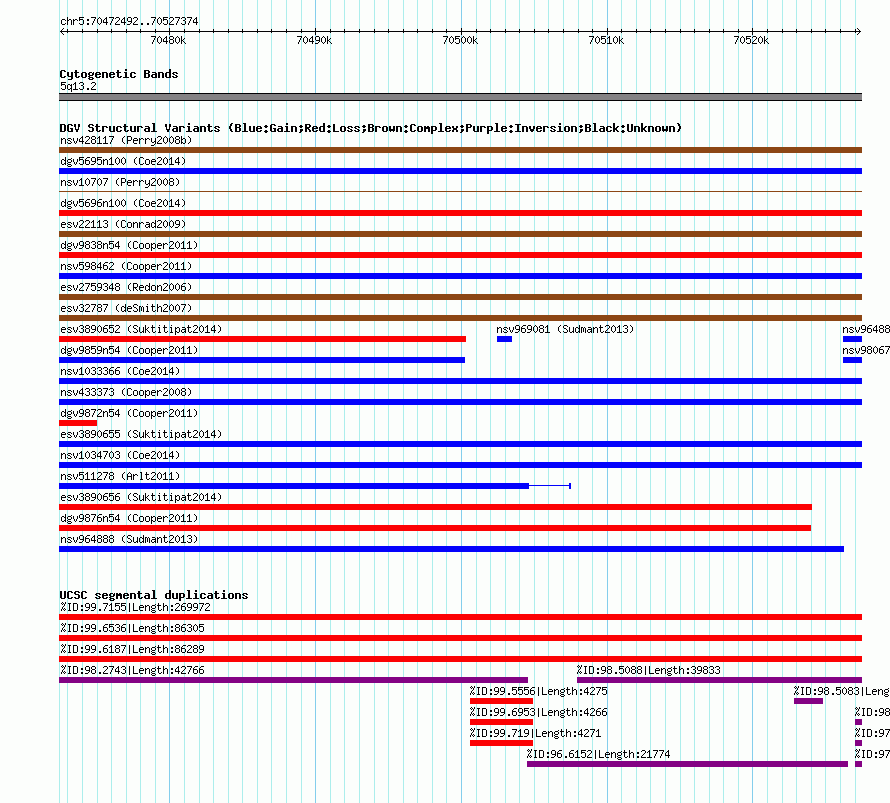The height and width of the screenshot is (803, 890).
Task: Open the Cytogenetic Bands track title
Action: (119, 74)
